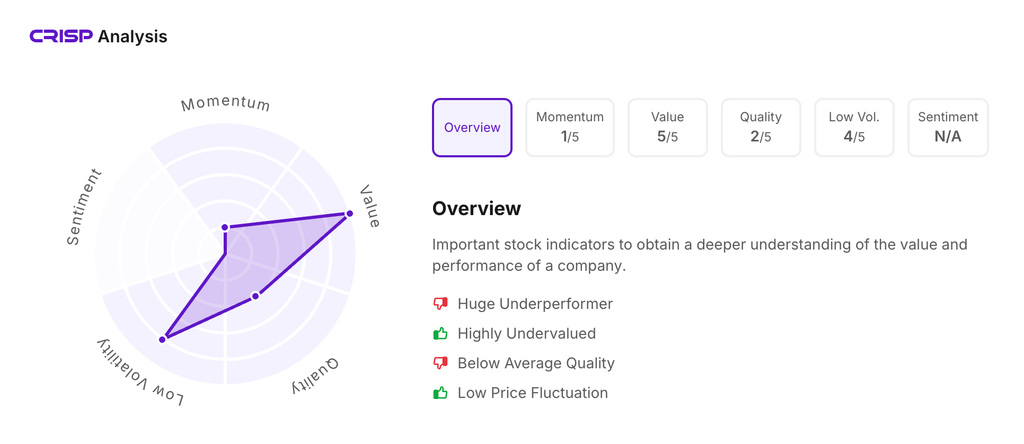Select the Low Vol. 4/5 tab
1024x444 pixels.
[854, 128]
